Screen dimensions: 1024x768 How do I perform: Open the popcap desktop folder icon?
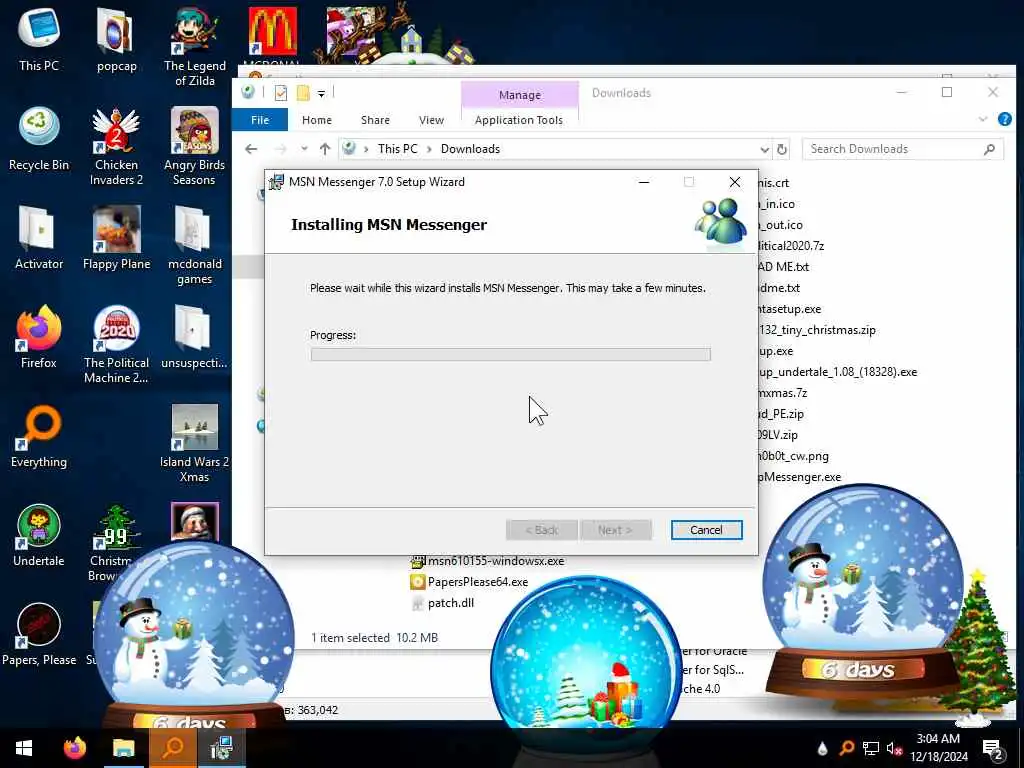point(116,39)
